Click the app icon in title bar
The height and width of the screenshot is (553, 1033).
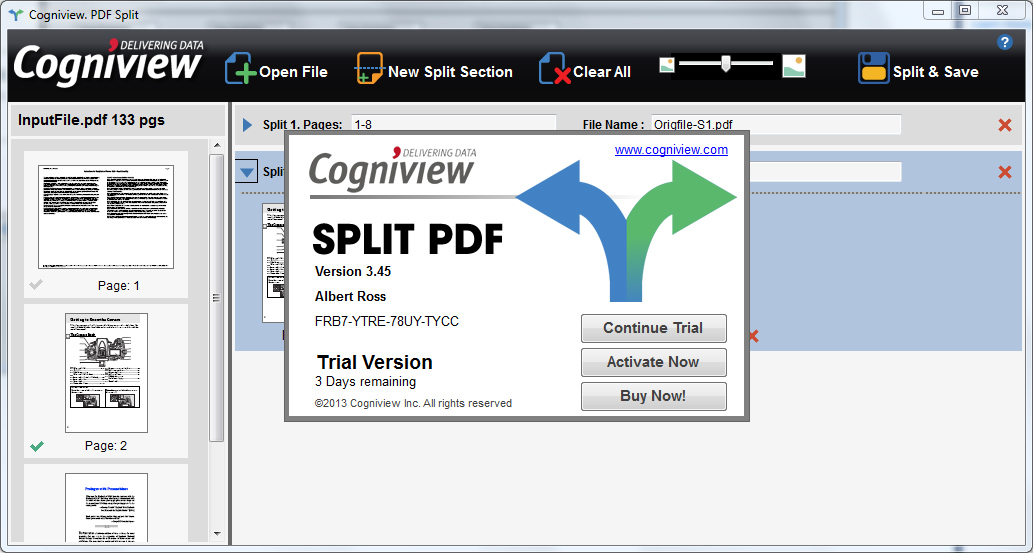pos(16,14)
